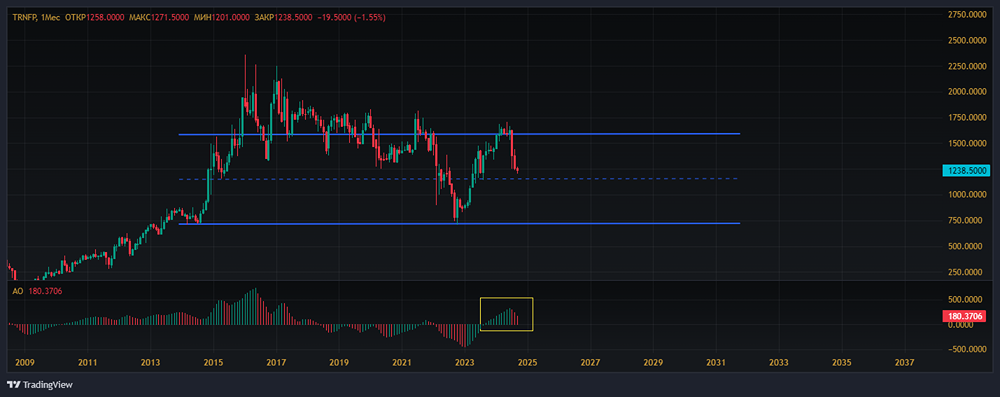Click the 2029 label on time axis
The image size is (1000, 397).
click(x=653, y=363)
